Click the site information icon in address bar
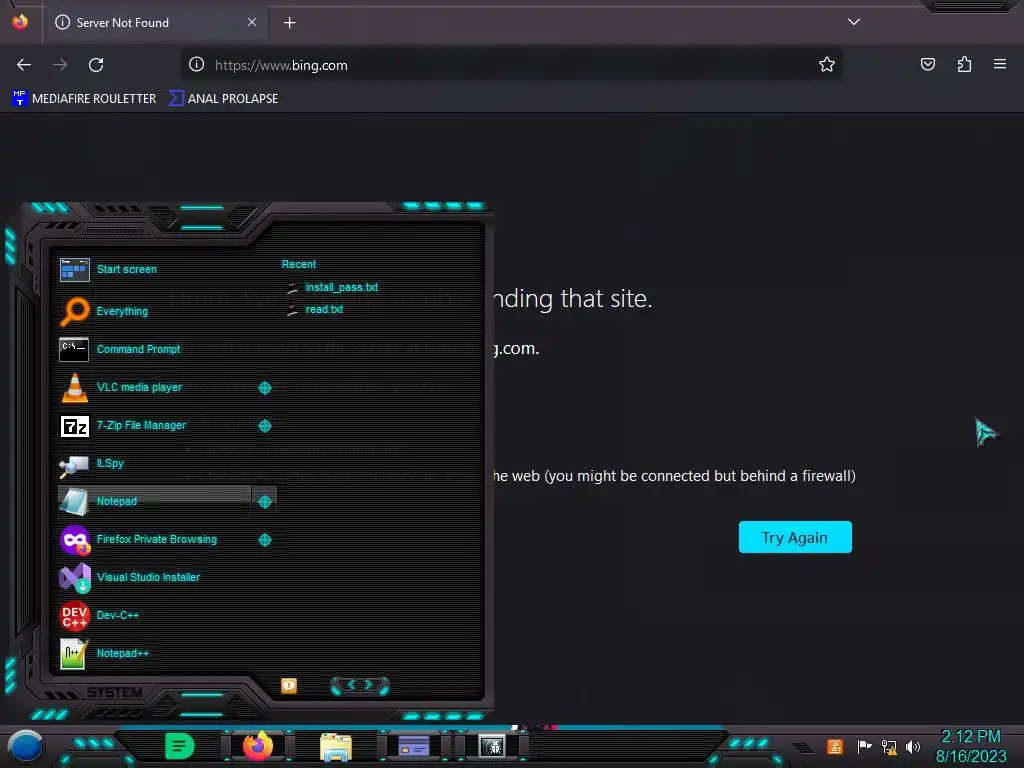1024x768 pixels. 196,65
